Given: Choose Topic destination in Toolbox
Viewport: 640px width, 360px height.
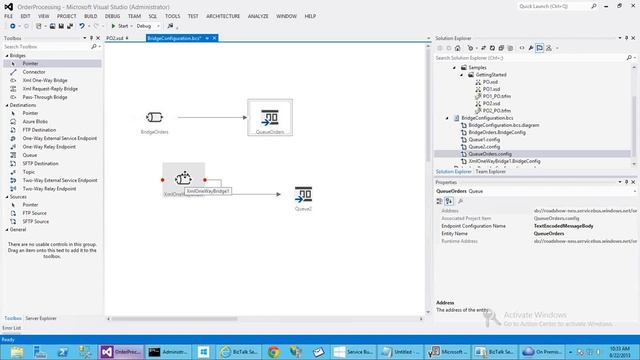Looking at the screenshot, I should pos(29,172).
